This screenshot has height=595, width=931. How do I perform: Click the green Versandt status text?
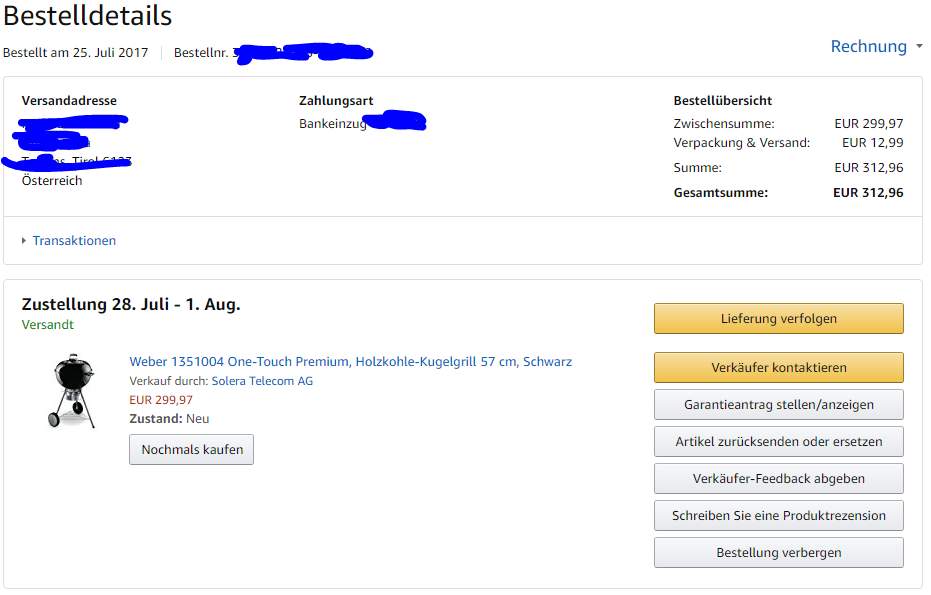coord(48,325)
